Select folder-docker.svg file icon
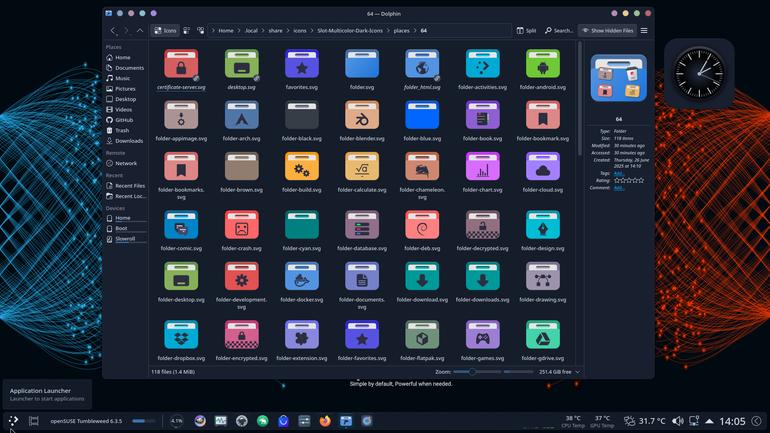 point(302,276)
